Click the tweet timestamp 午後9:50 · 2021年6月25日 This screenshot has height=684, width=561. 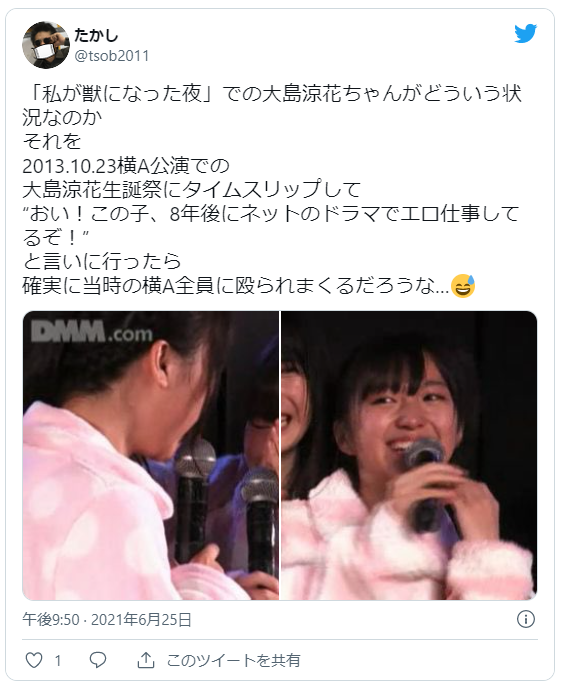tap(107, 619)
